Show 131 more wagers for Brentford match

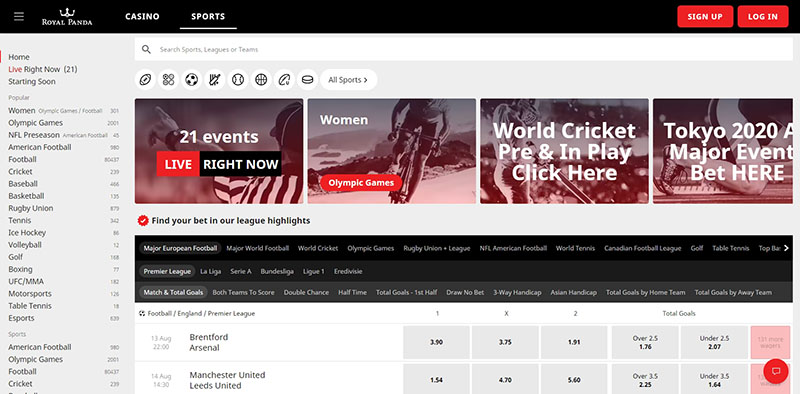coord(770,342)
